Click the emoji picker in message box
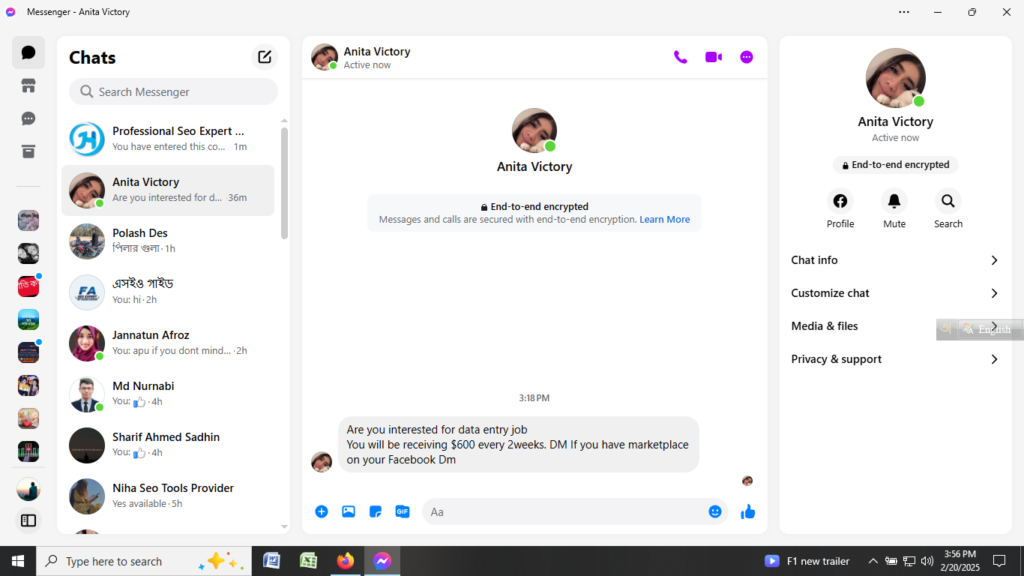The image size is (1024, 576). (715, 511)
